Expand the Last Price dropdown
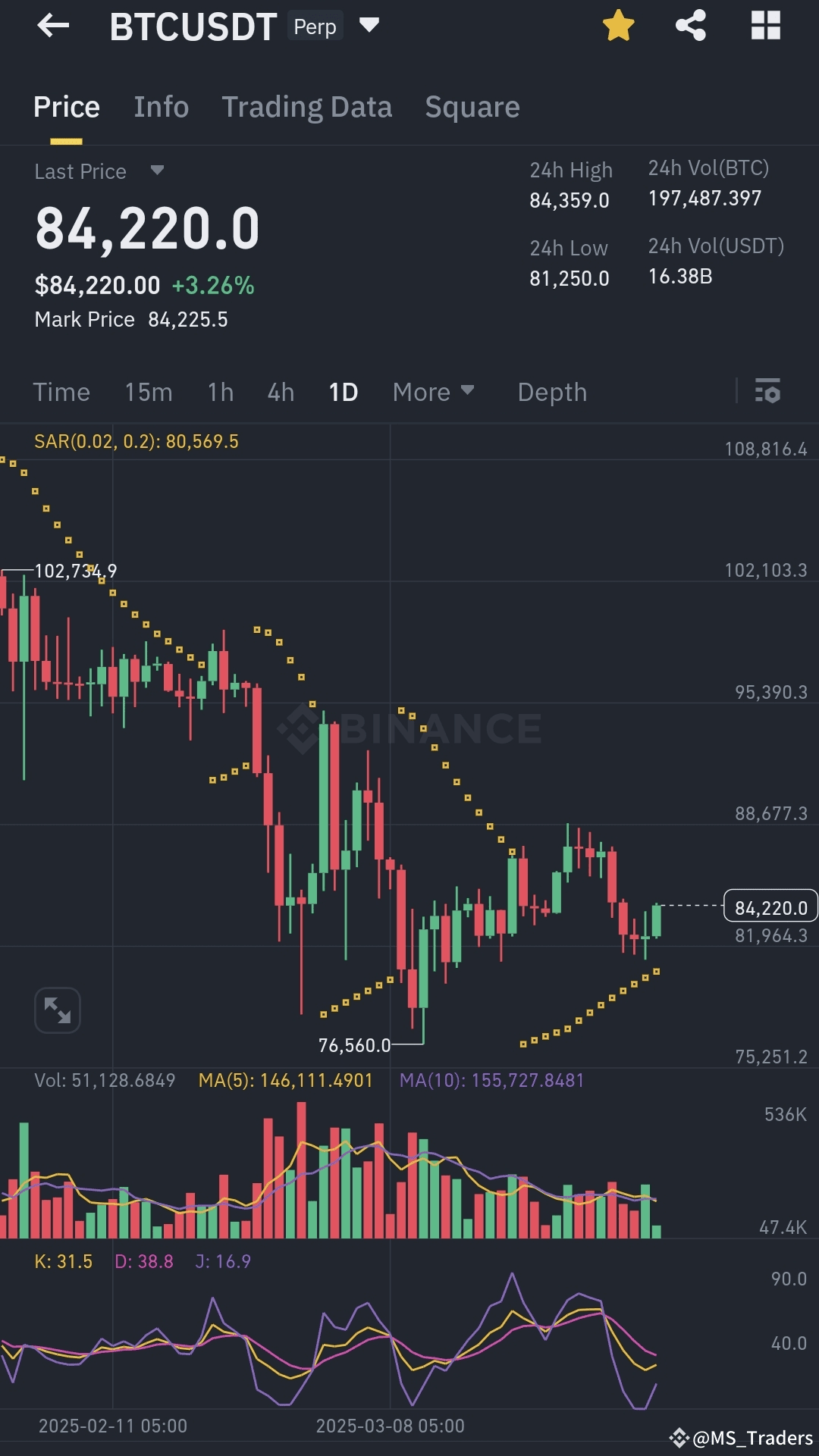819x1456 pixels. click(157, 171)
